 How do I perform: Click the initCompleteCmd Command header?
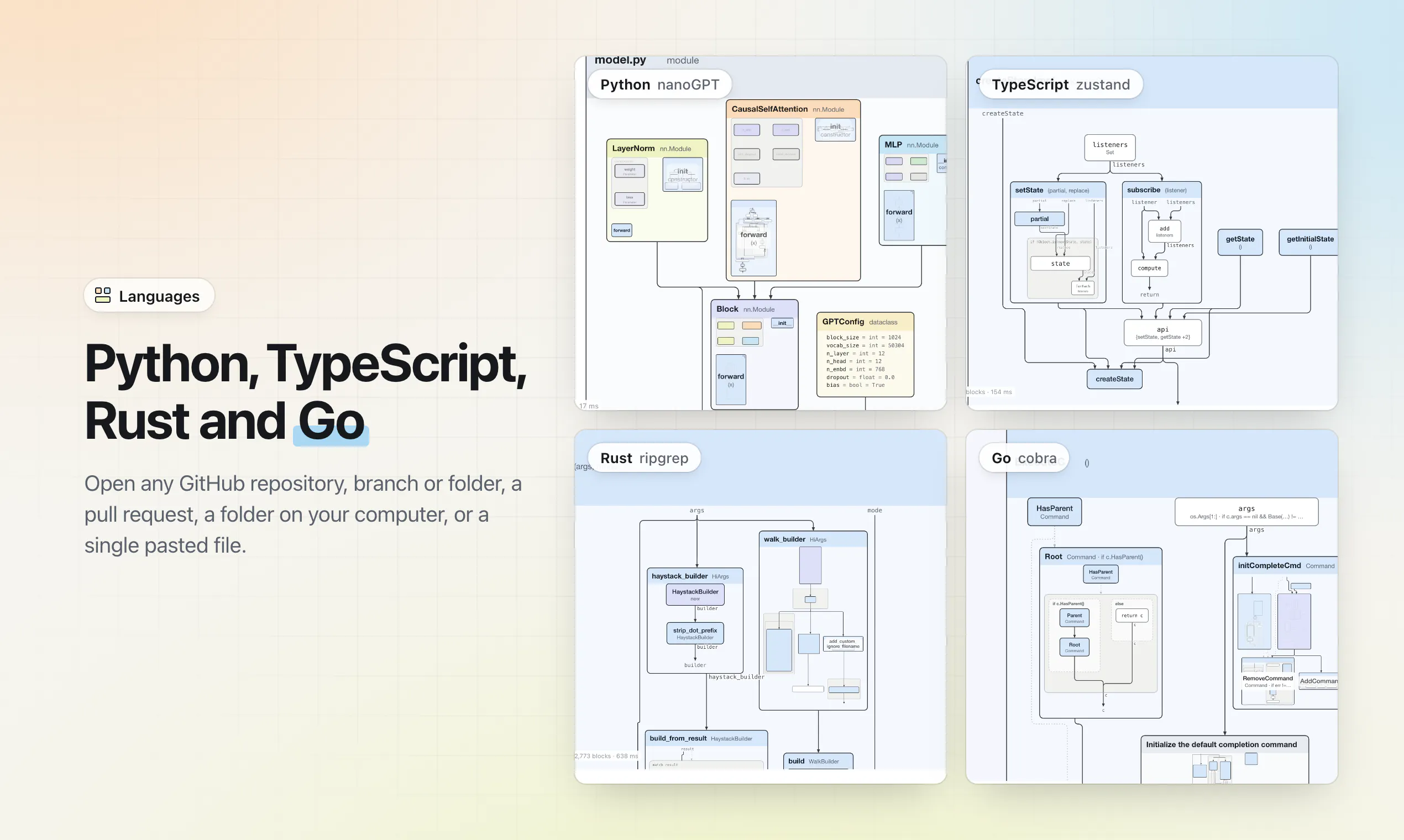click(1286, 565)
